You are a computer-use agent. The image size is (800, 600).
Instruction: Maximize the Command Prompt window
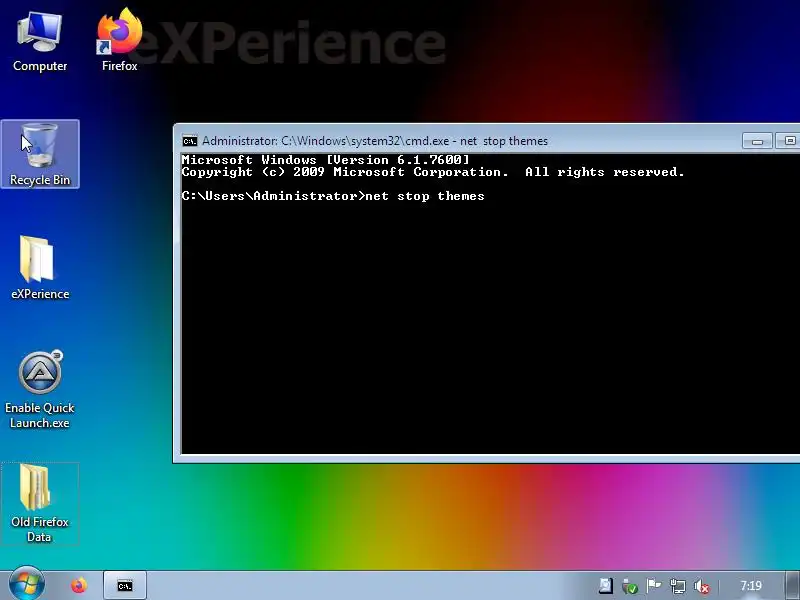coord(788,141)
